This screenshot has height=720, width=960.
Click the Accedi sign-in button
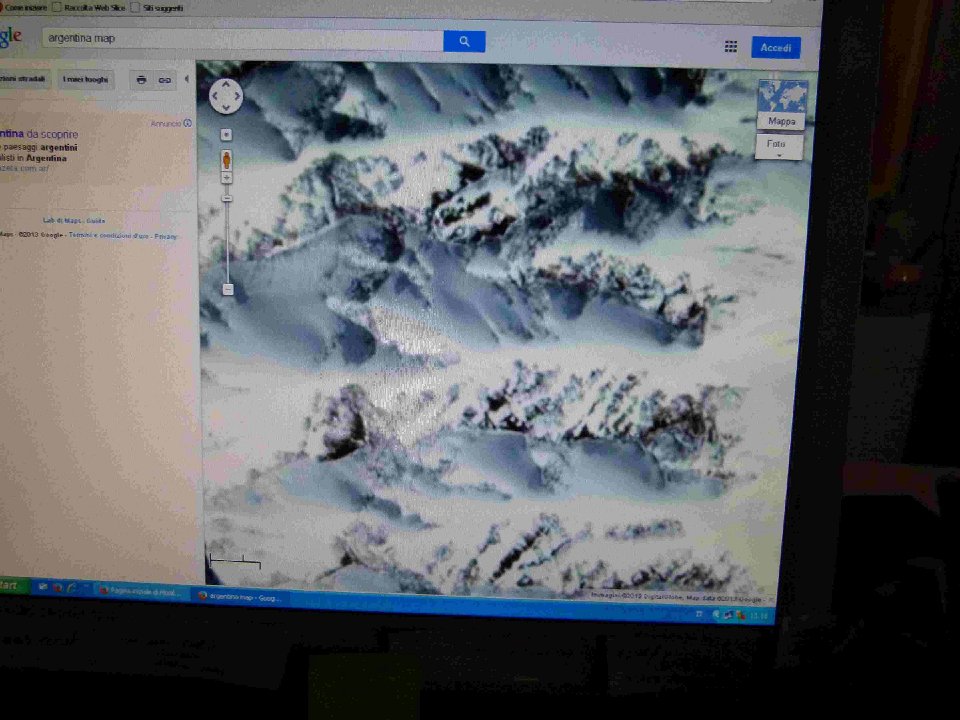point(776,48)
